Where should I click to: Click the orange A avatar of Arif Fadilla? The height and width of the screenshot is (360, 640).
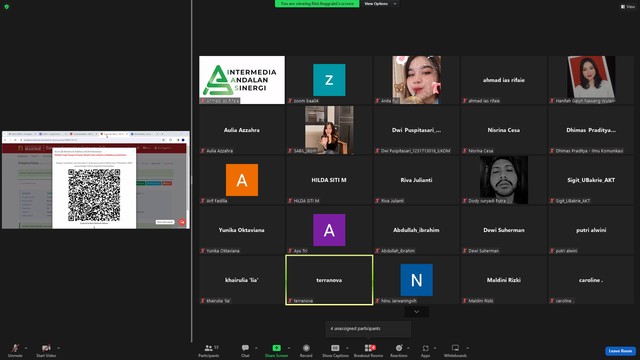coord(242,180)
